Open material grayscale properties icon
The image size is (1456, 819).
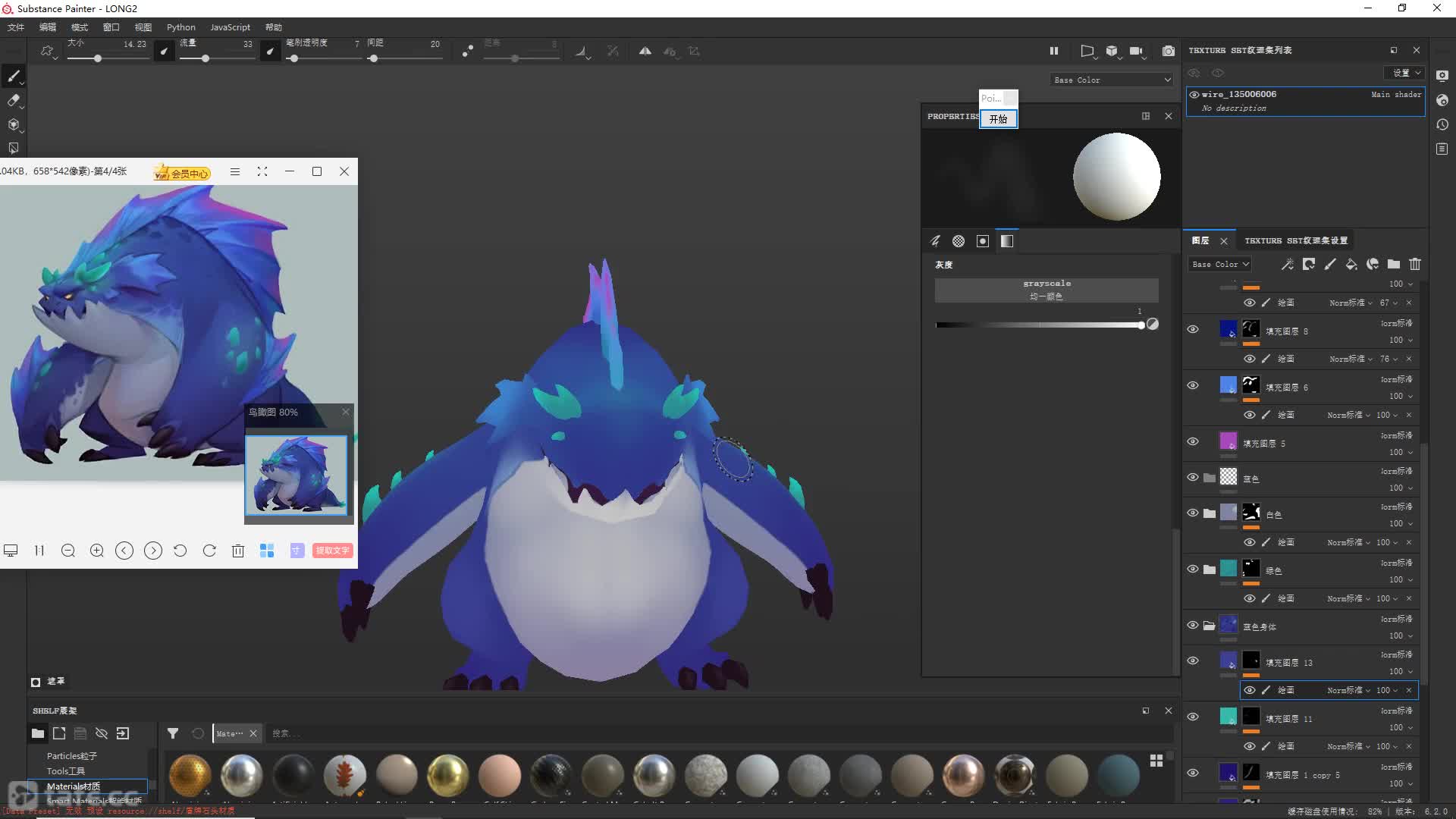(1007, 241)
